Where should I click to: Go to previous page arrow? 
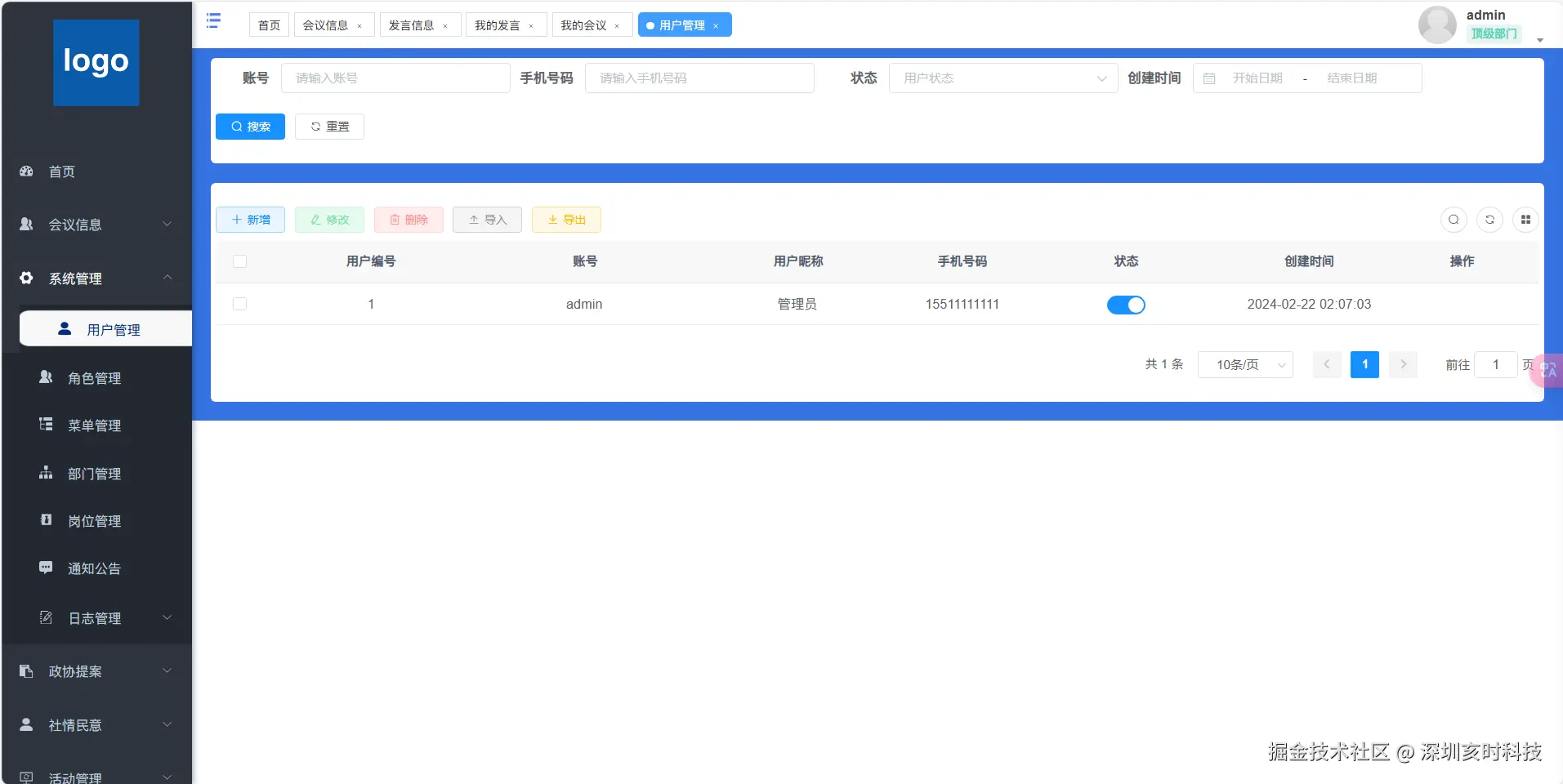(1327, 365)
